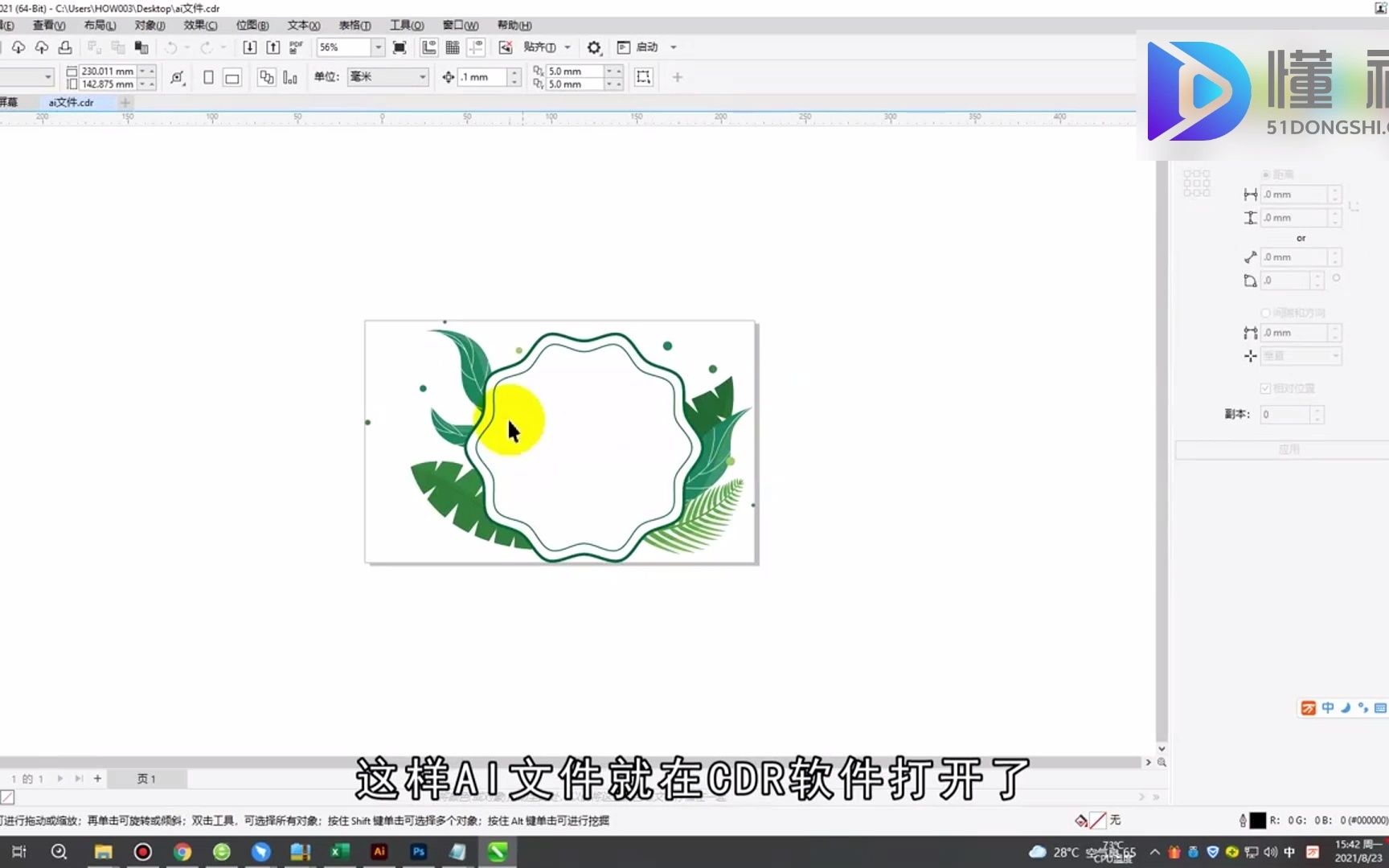Open the 单位 units dropdown showing 毫米
The height and width of the screenshot is (868, 1389).
387,77
